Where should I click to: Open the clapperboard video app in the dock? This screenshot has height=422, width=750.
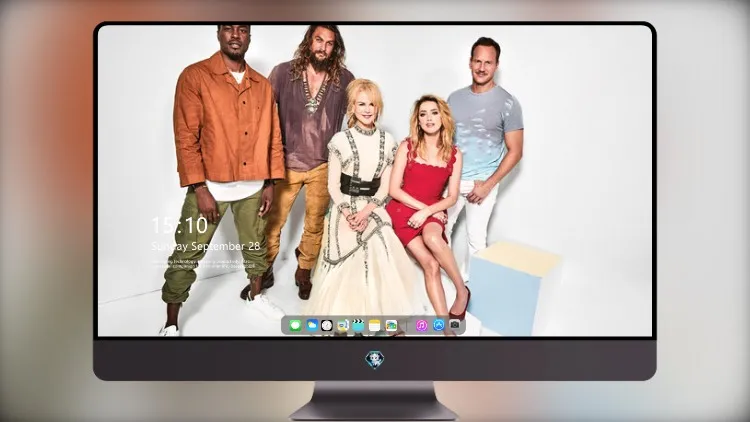coord(358,325)
